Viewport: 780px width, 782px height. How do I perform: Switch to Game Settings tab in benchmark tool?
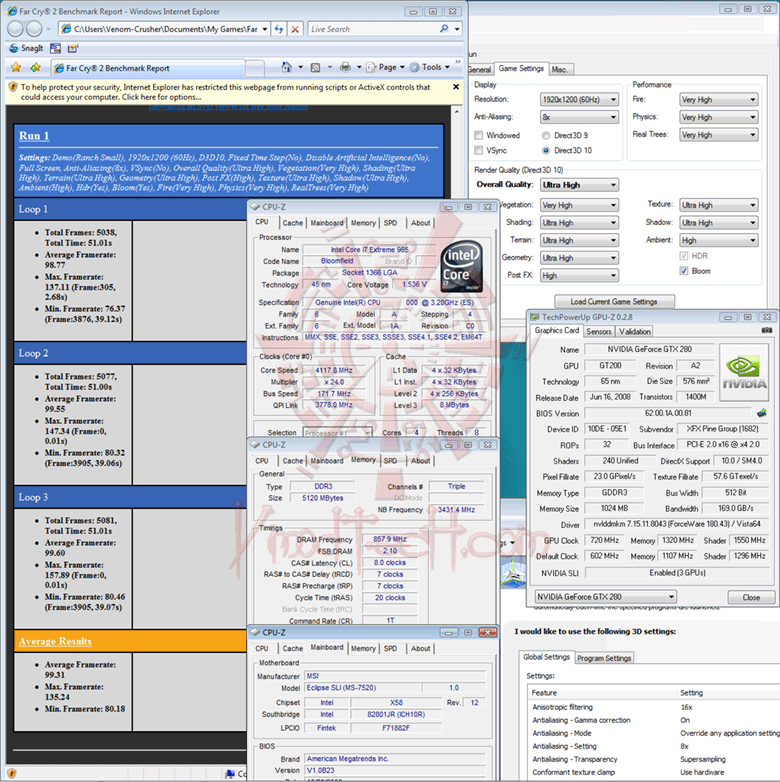pos(521,68)
